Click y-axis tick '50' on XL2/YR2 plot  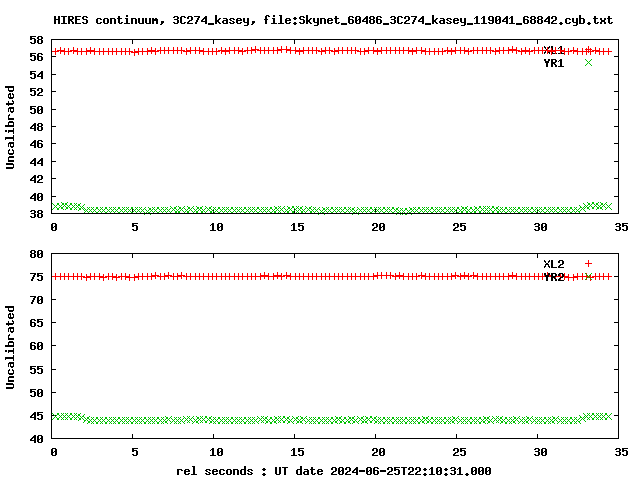(x=36, y=393)
